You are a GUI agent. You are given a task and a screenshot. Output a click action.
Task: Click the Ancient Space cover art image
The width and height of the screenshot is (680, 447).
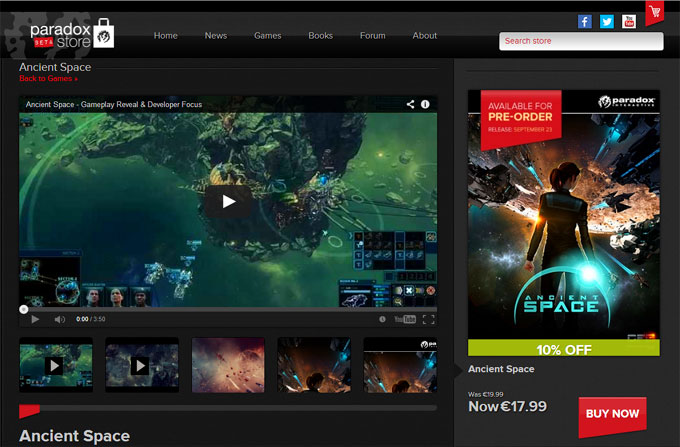coord(564,223)
